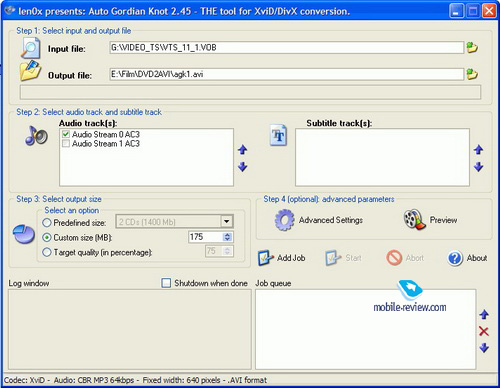Click inside the Job queue list
The height and width of the screenshot is (388, 500).
click(365, 329)
